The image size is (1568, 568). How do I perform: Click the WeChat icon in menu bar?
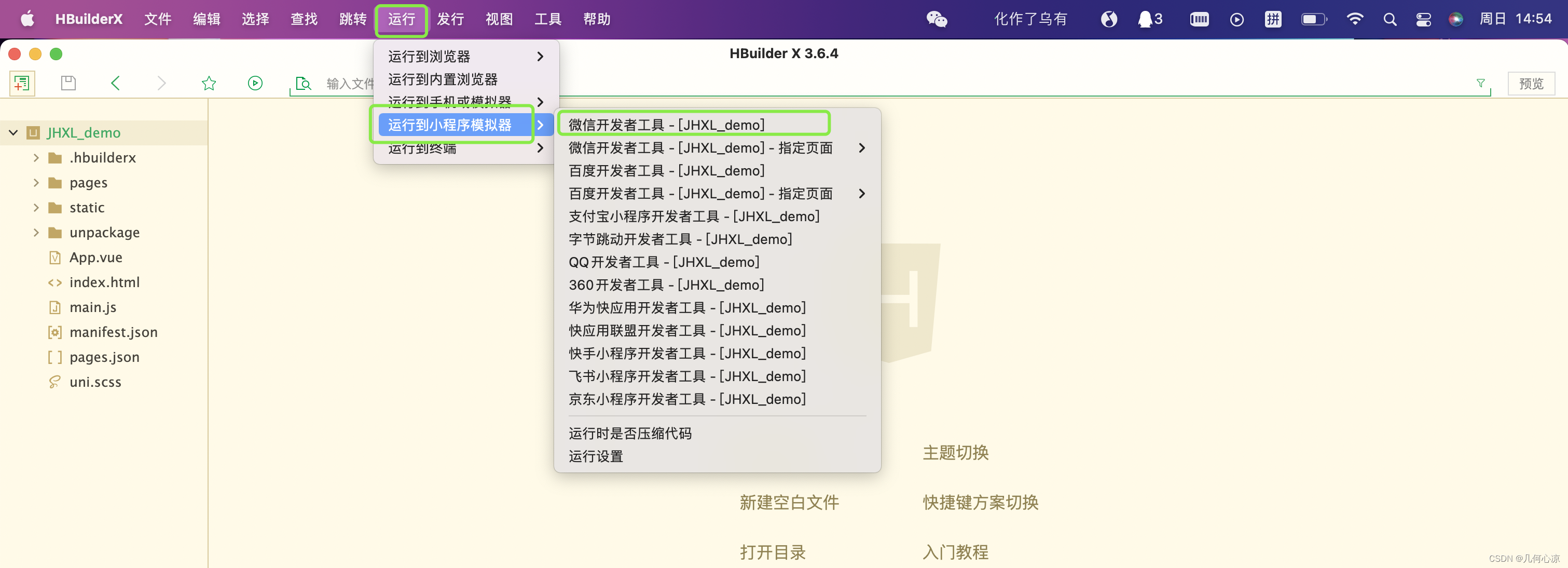936,19
